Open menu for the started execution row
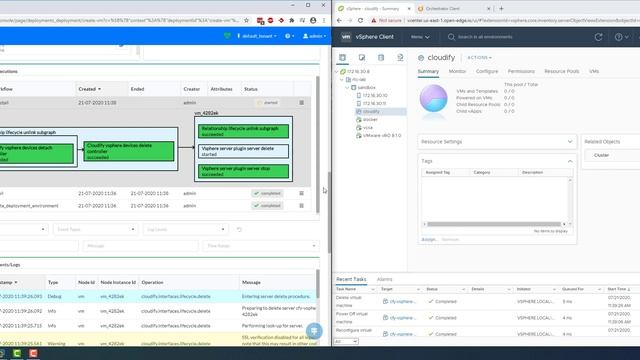This screenshot has width=640, height=360. pos(302,103)
